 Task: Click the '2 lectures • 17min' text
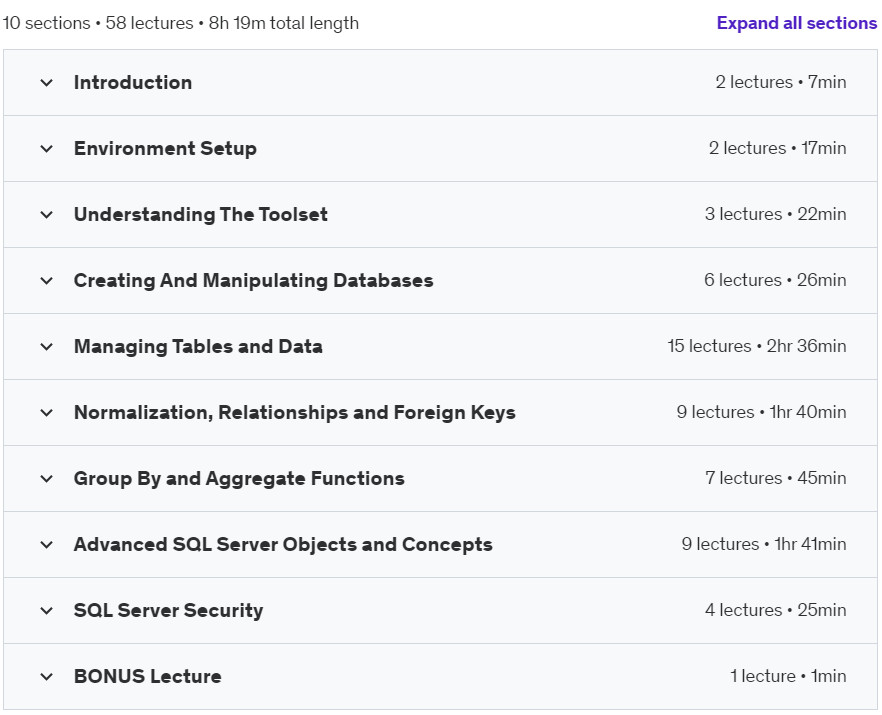pyautogui.click(x=777, y=148)
